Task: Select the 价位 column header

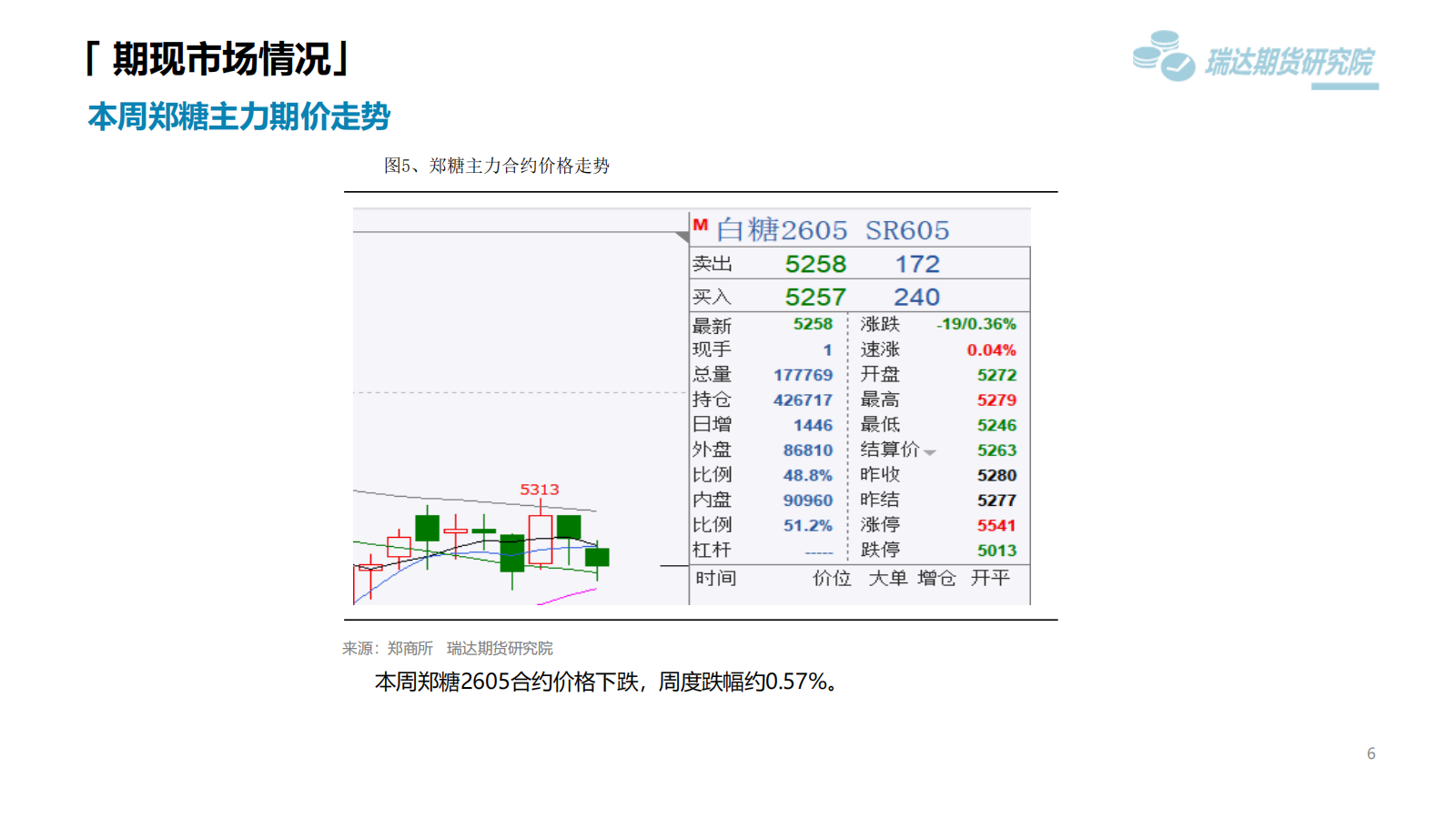Action: point(831,578)
